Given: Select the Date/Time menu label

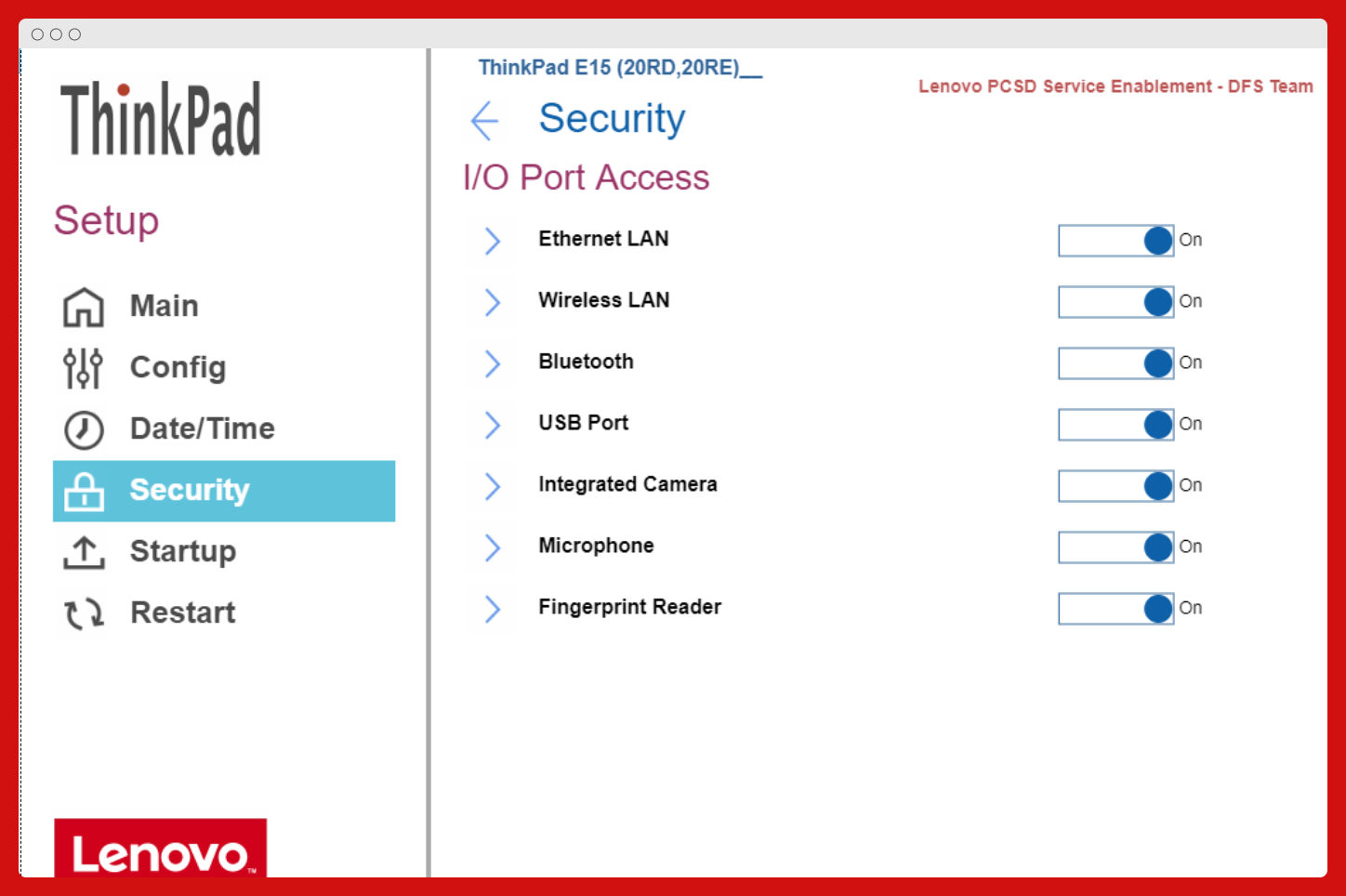Looking at the screenshot, I should [203, 428].
